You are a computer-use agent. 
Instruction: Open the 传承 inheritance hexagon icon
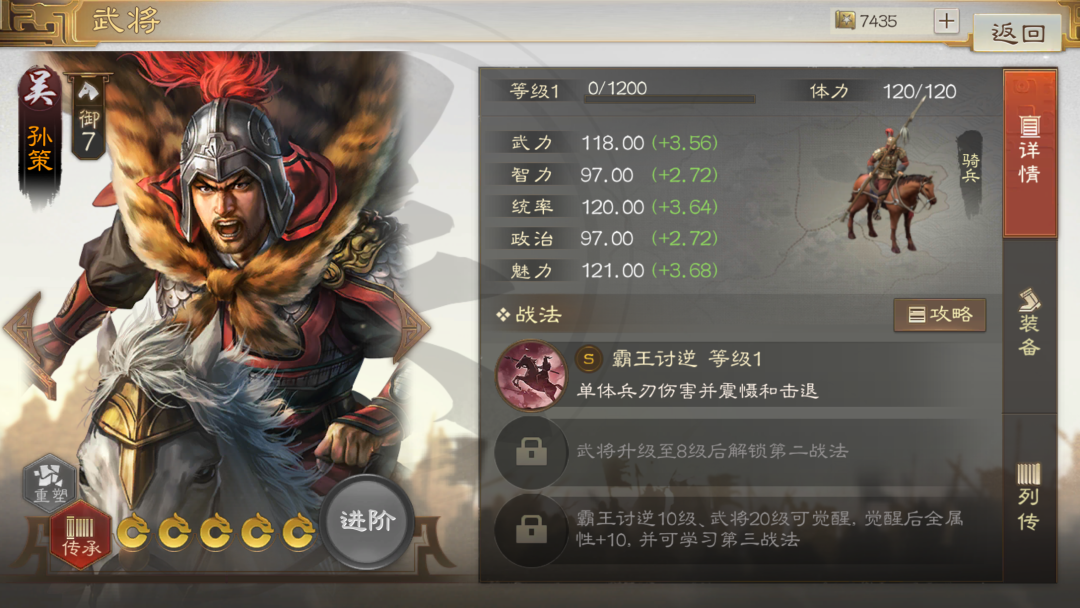80,536
